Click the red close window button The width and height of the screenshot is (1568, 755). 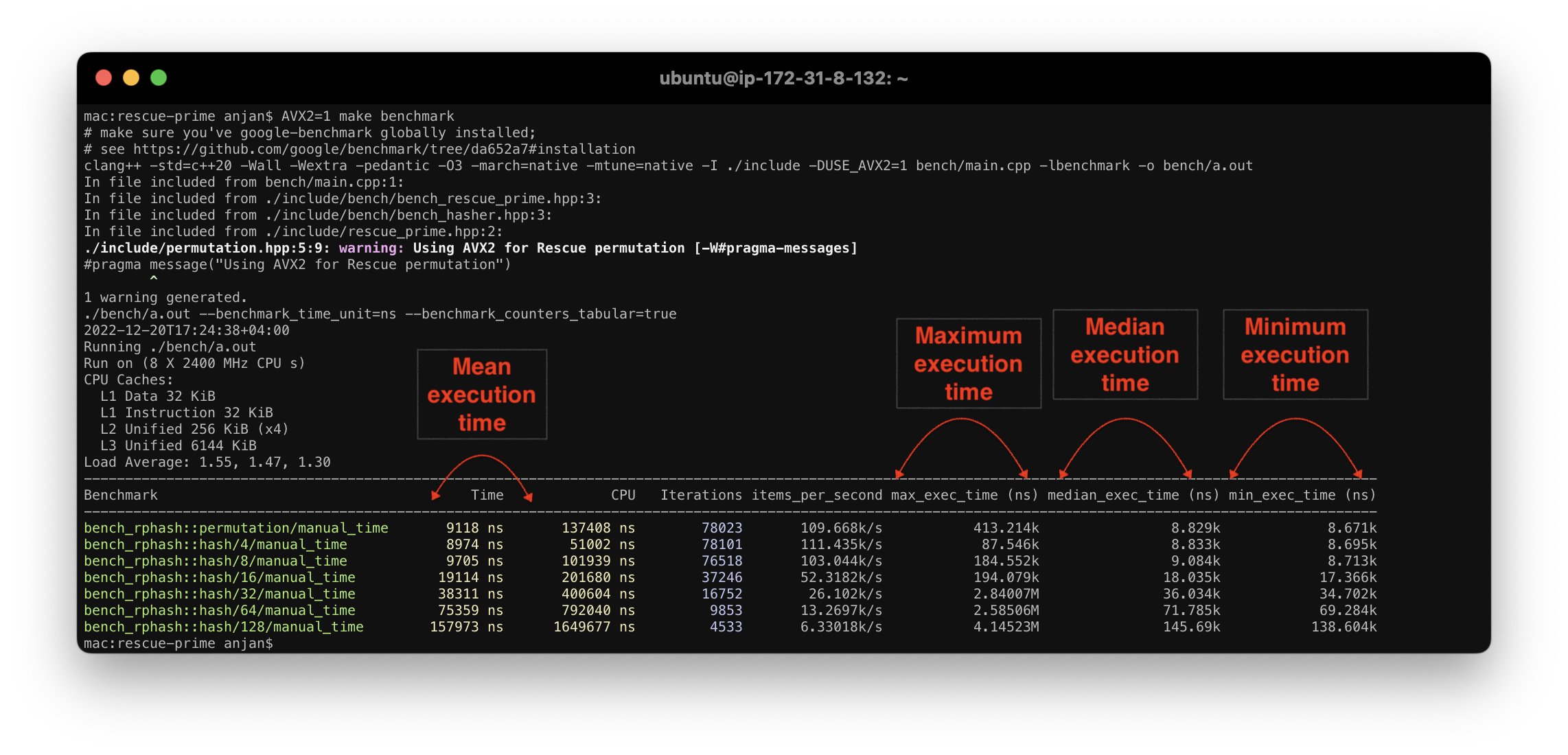click(104, 78)
